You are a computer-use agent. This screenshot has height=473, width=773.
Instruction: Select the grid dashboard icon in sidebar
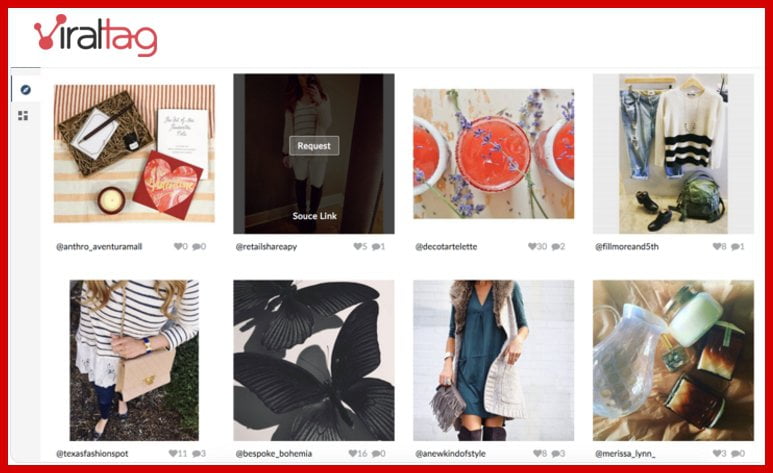[23, 115]
